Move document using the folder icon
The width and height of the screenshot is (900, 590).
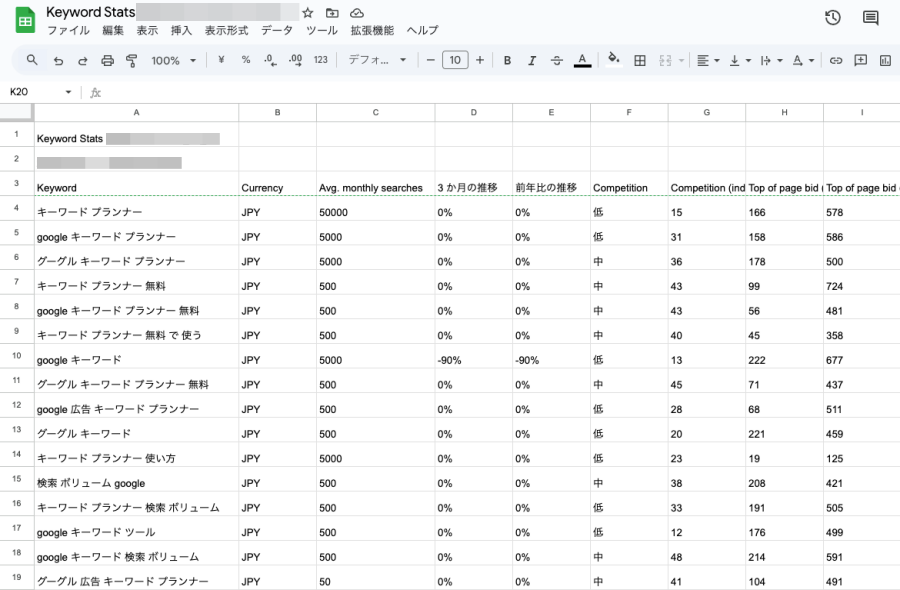pyautogui.click(x=332, y=13)
